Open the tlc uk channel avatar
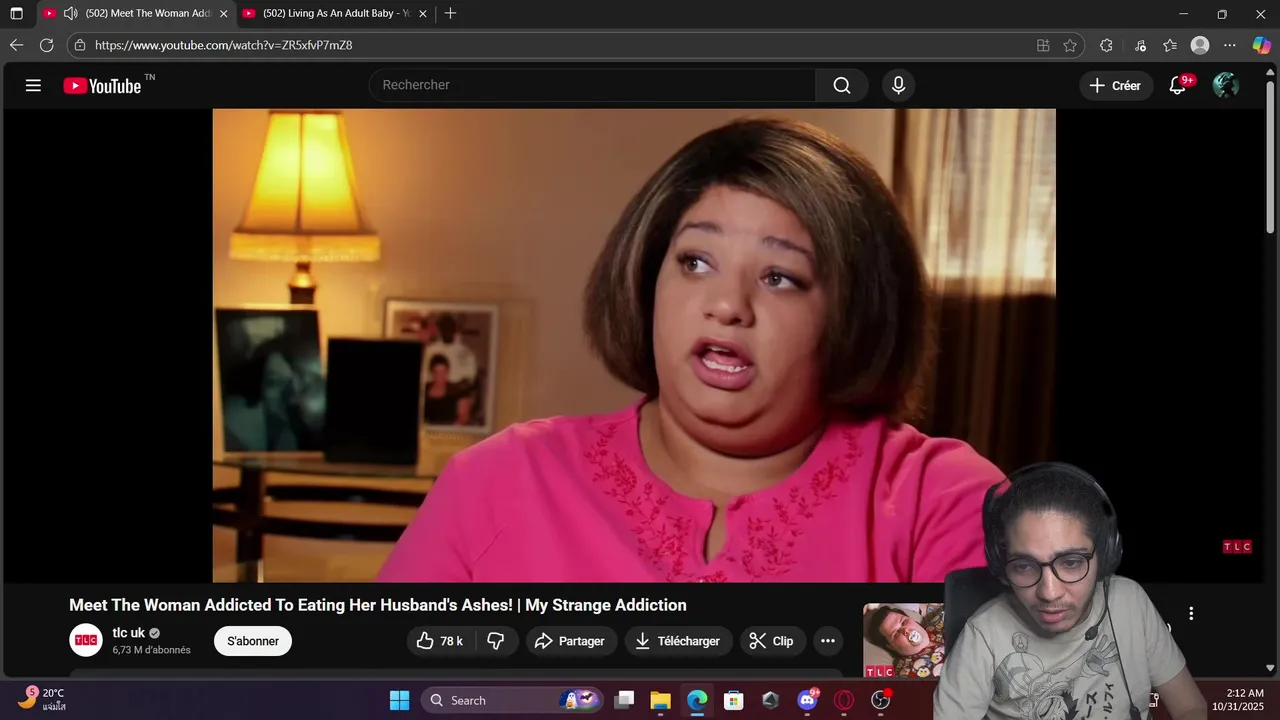Viewport: 1280px width, 720px height. [x=86, y=640]
